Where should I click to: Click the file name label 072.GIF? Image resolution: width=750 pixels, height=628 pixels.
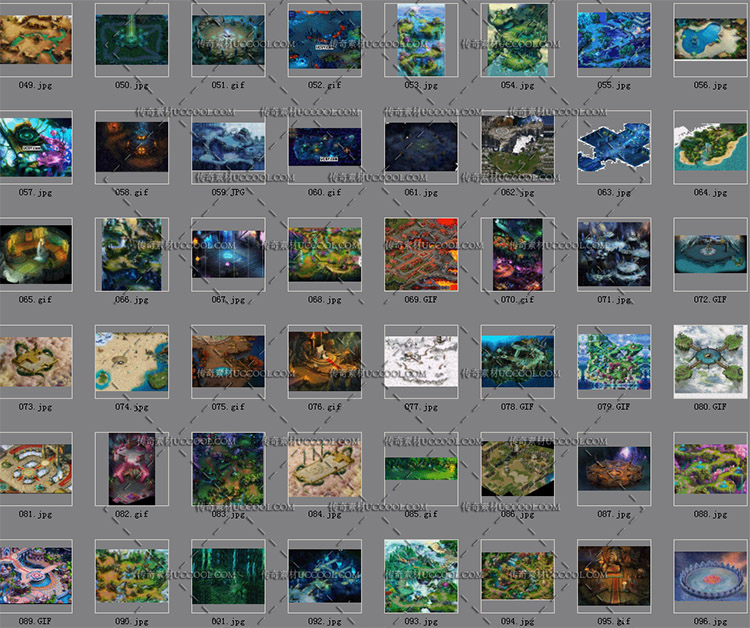click(710, 299)
